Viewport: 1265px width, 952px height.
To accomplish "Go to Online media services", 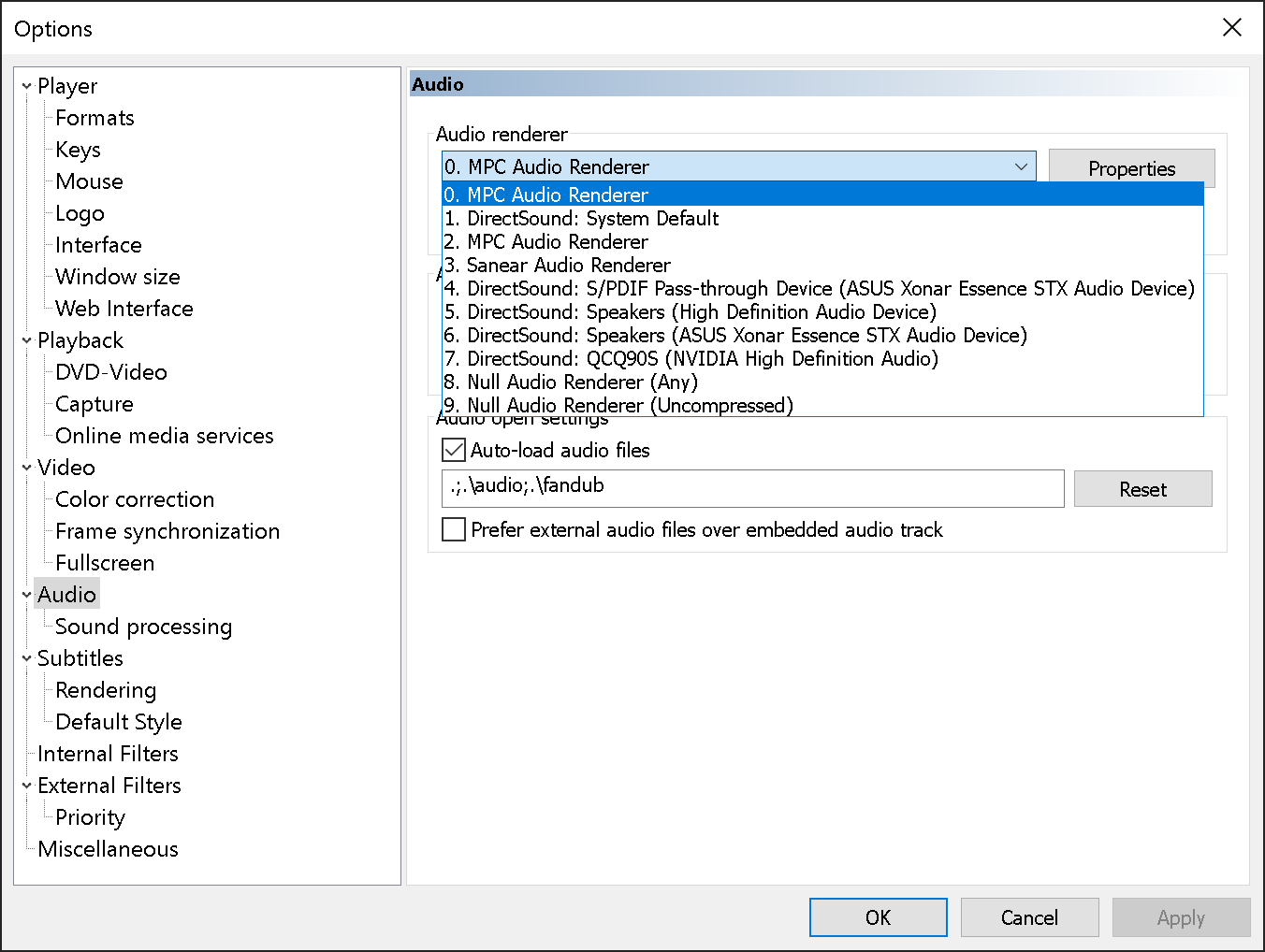I will (165, 436).
